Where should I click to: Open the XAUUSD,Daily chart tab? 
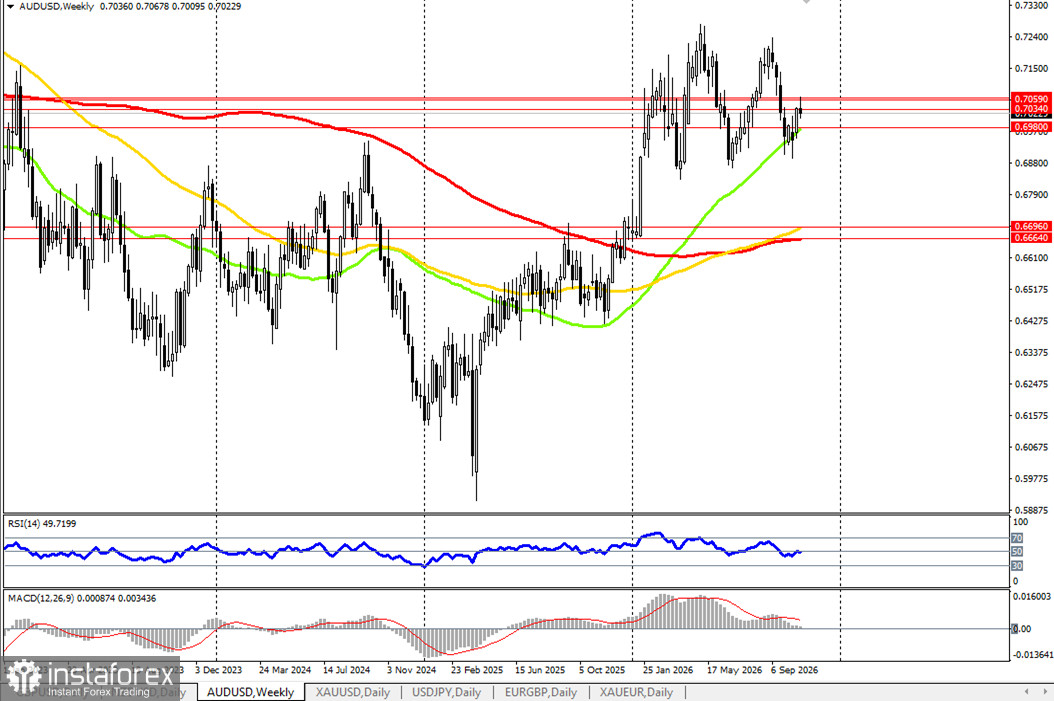(x=353, y=692)
